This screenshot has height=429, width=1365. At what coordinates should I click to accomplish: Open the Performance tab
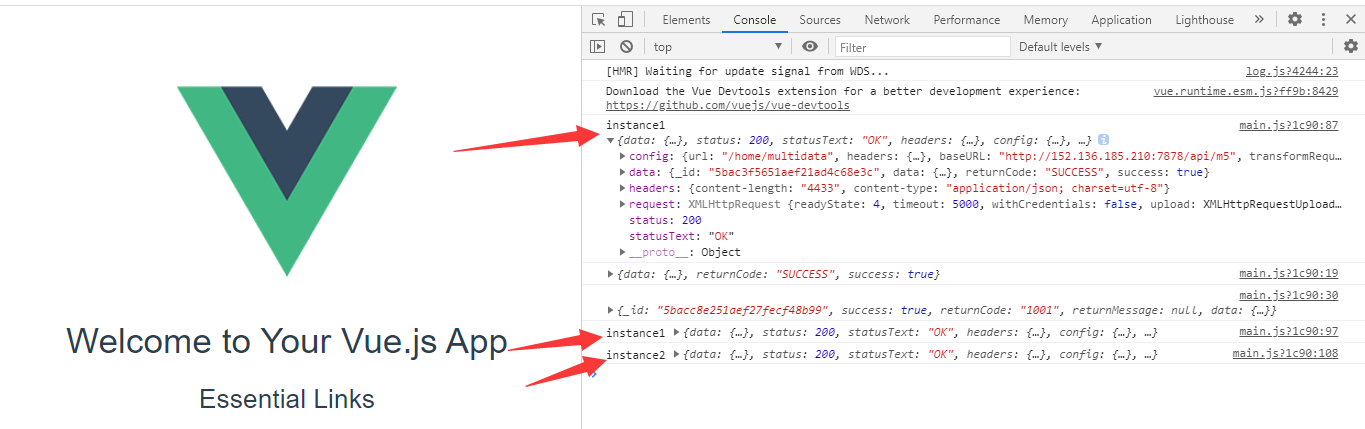tap(967, 19)
